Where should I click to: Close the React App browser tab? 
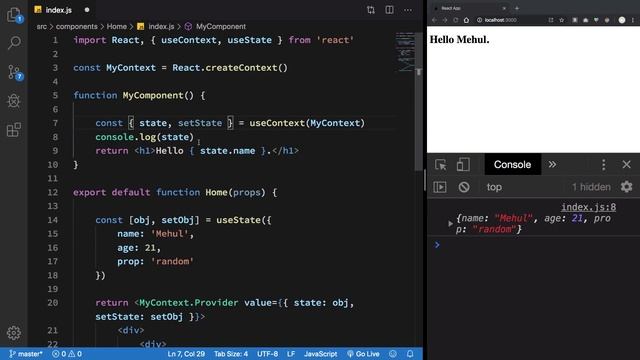[504, 8]
